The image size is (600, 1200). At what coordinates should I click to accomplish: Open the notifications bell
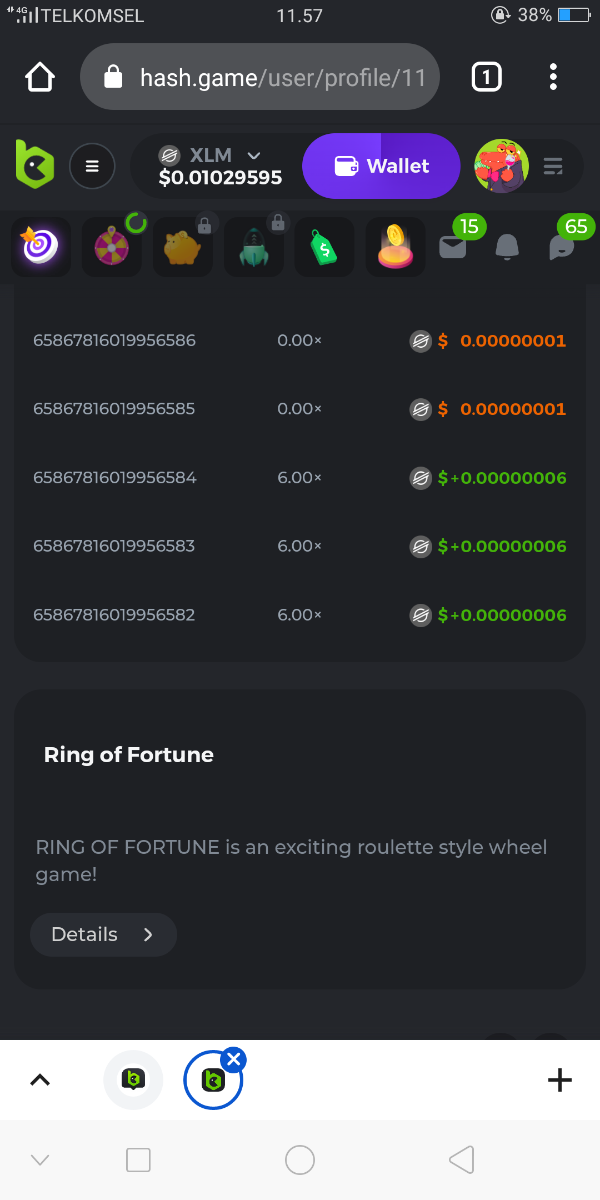click(508, 246)
